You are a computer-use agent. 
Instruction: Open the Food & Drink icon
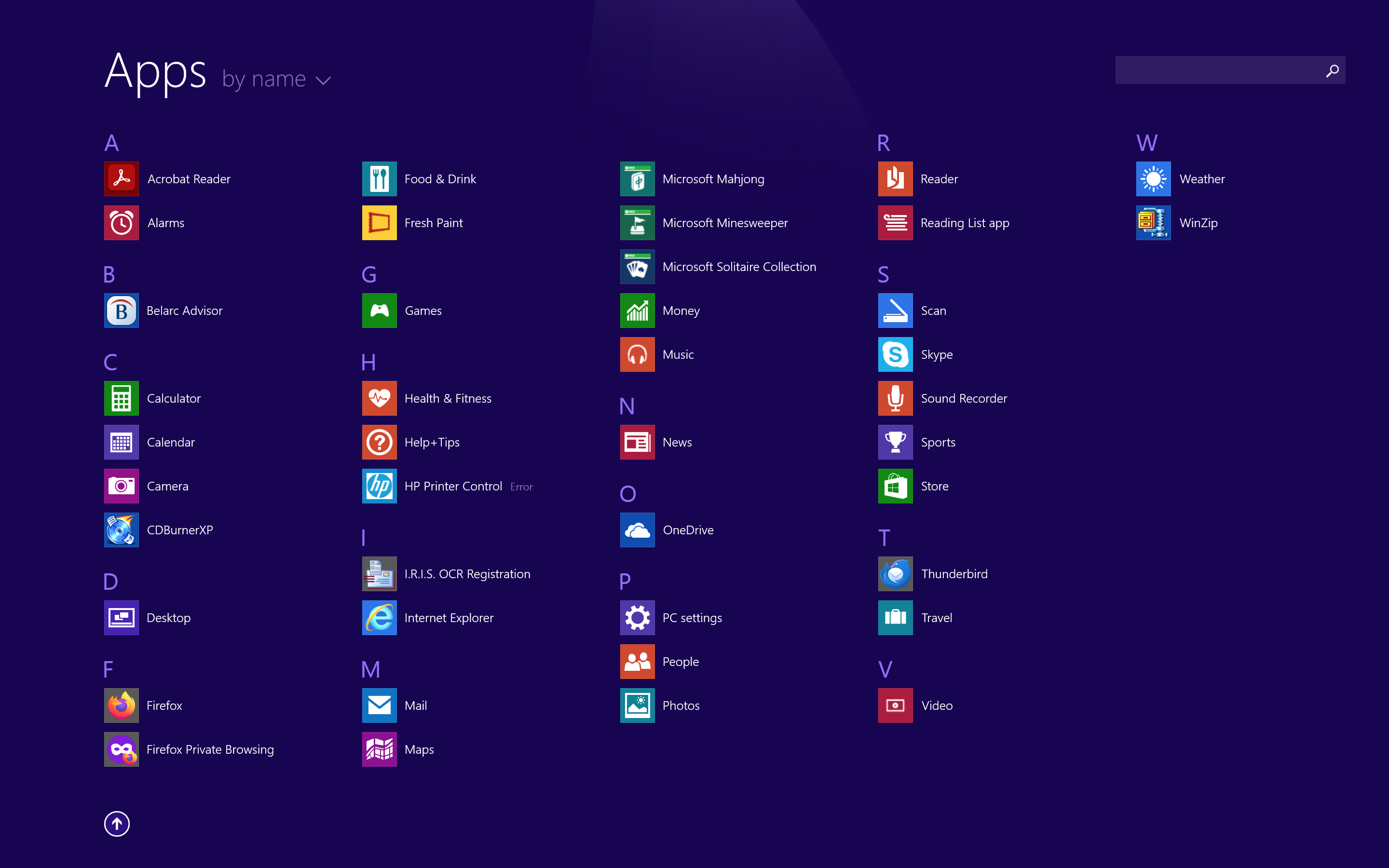(x=380, y=178)
